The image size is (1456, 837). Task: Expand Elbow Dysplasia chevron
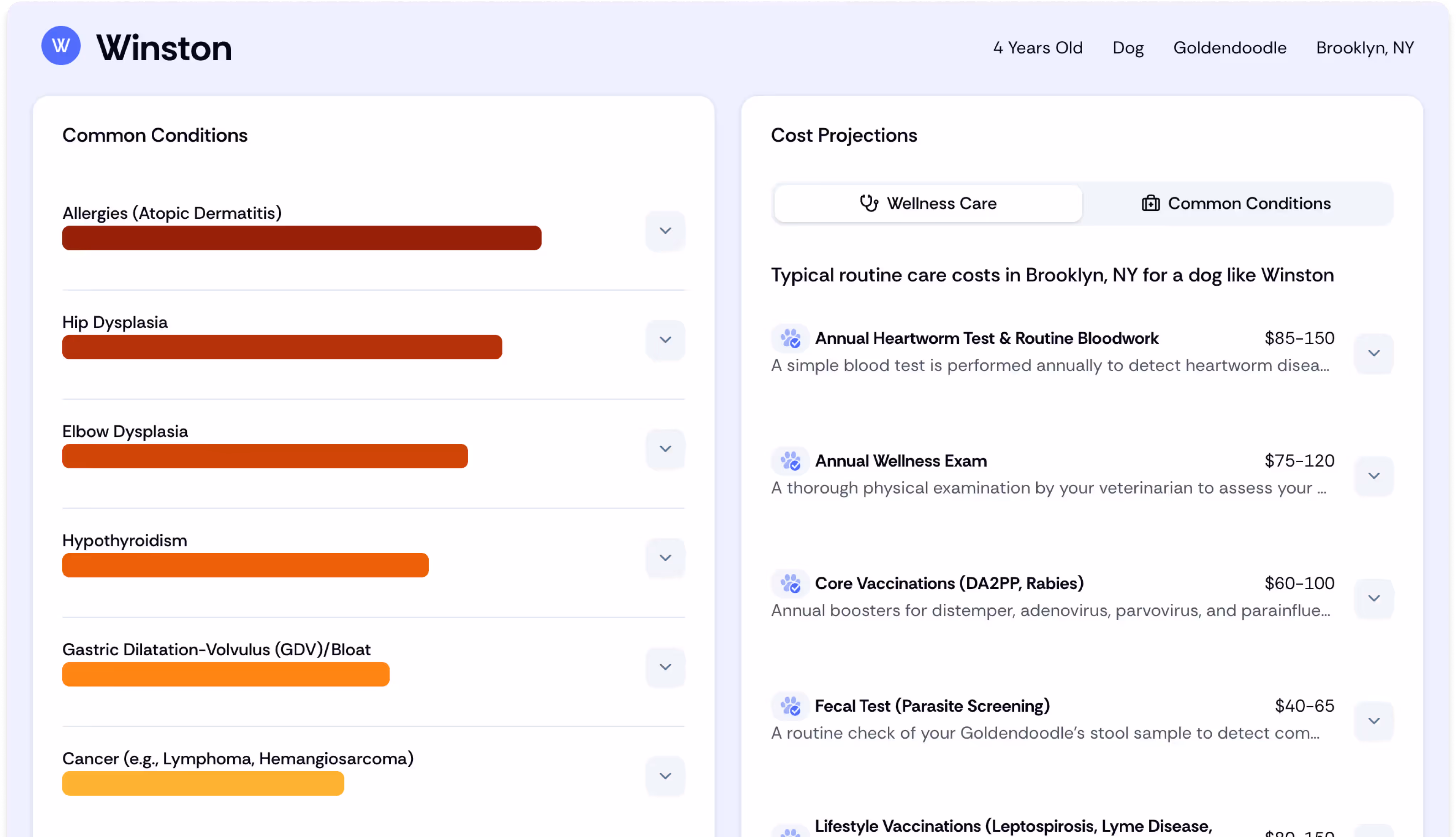(665, 449)
